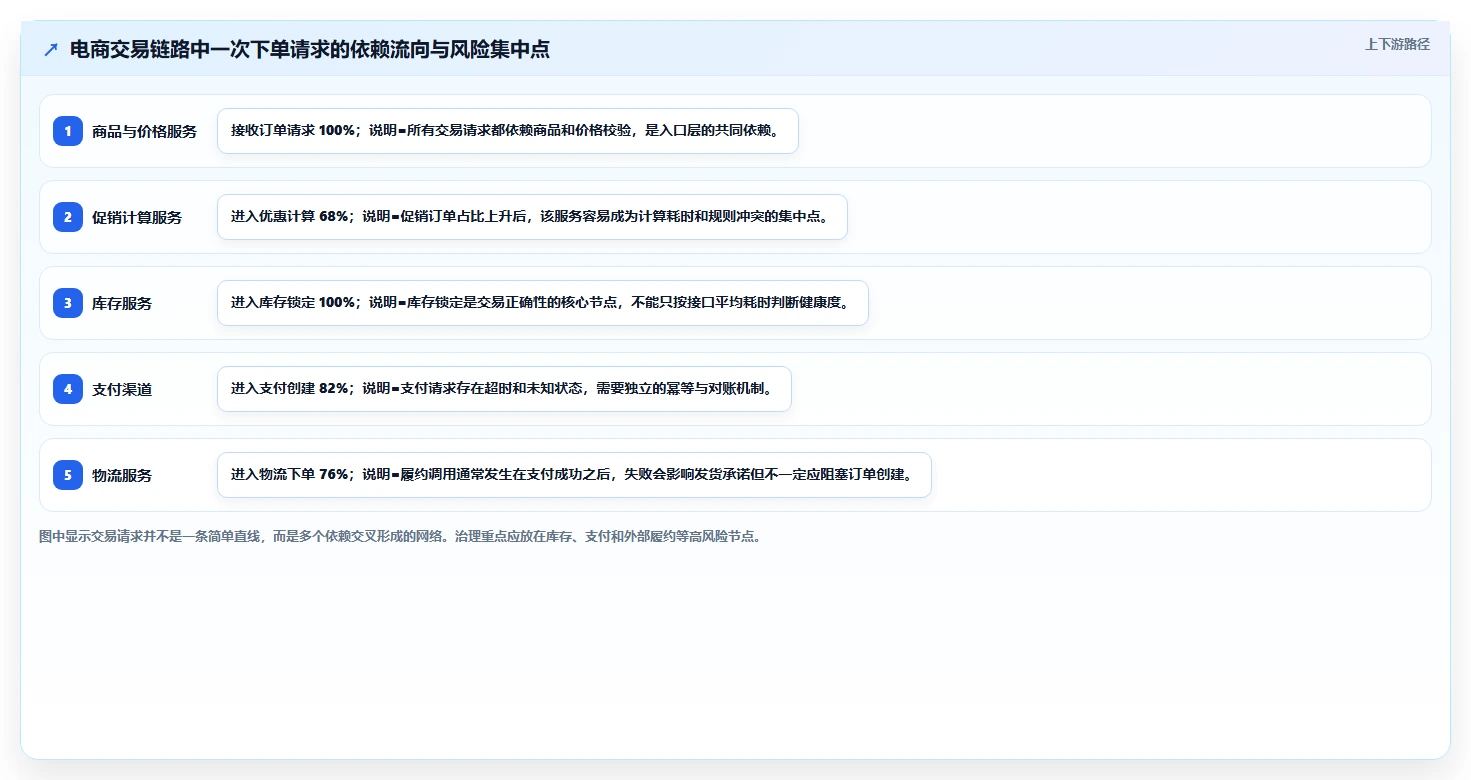The height and width of the screenshot is (780, 1471).
Task: Click the 上下游路径 label
Action: (1397, 44)
